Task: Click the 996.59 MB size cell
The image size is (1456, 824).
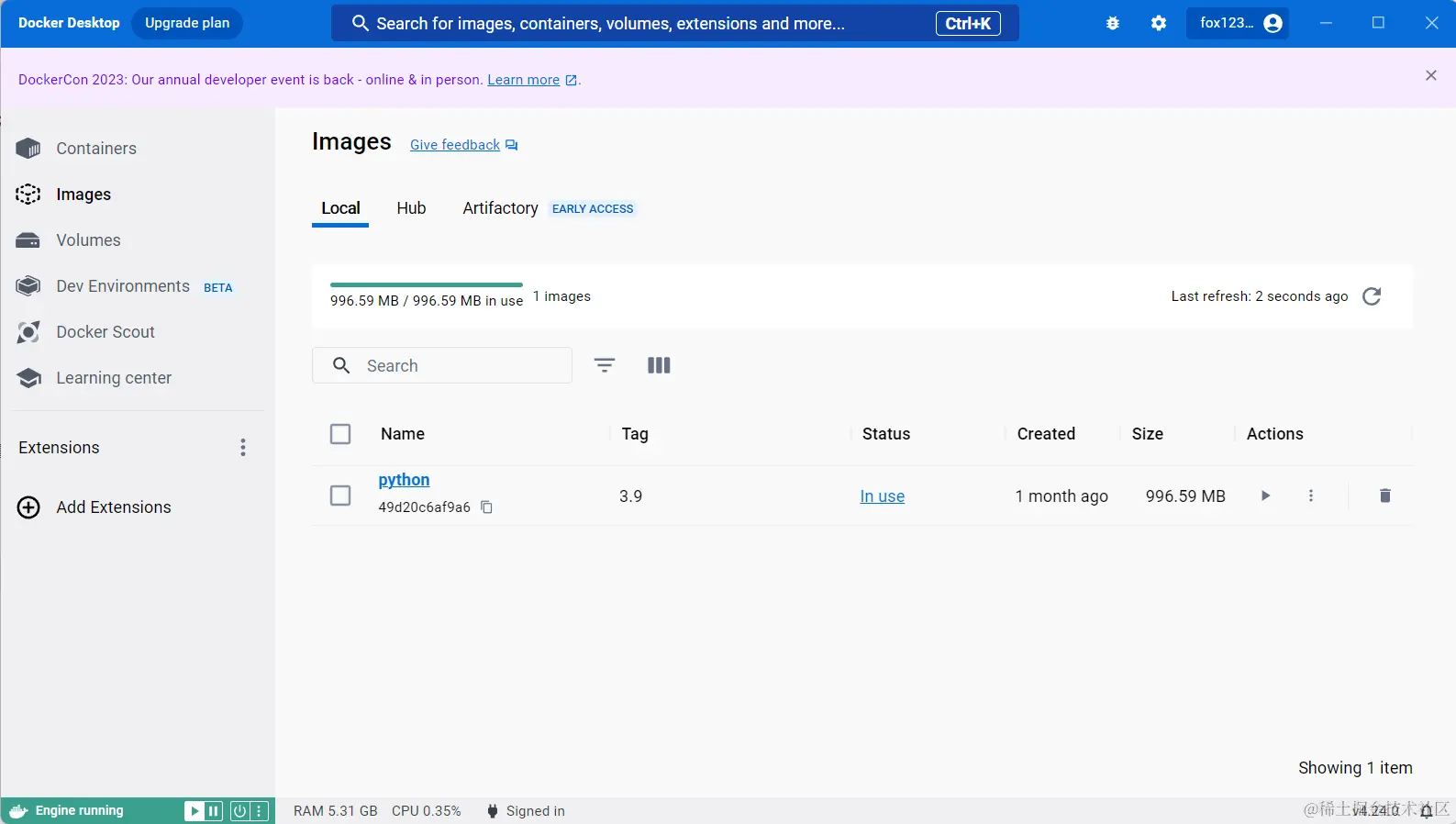Action: [x=1185, y=496]
